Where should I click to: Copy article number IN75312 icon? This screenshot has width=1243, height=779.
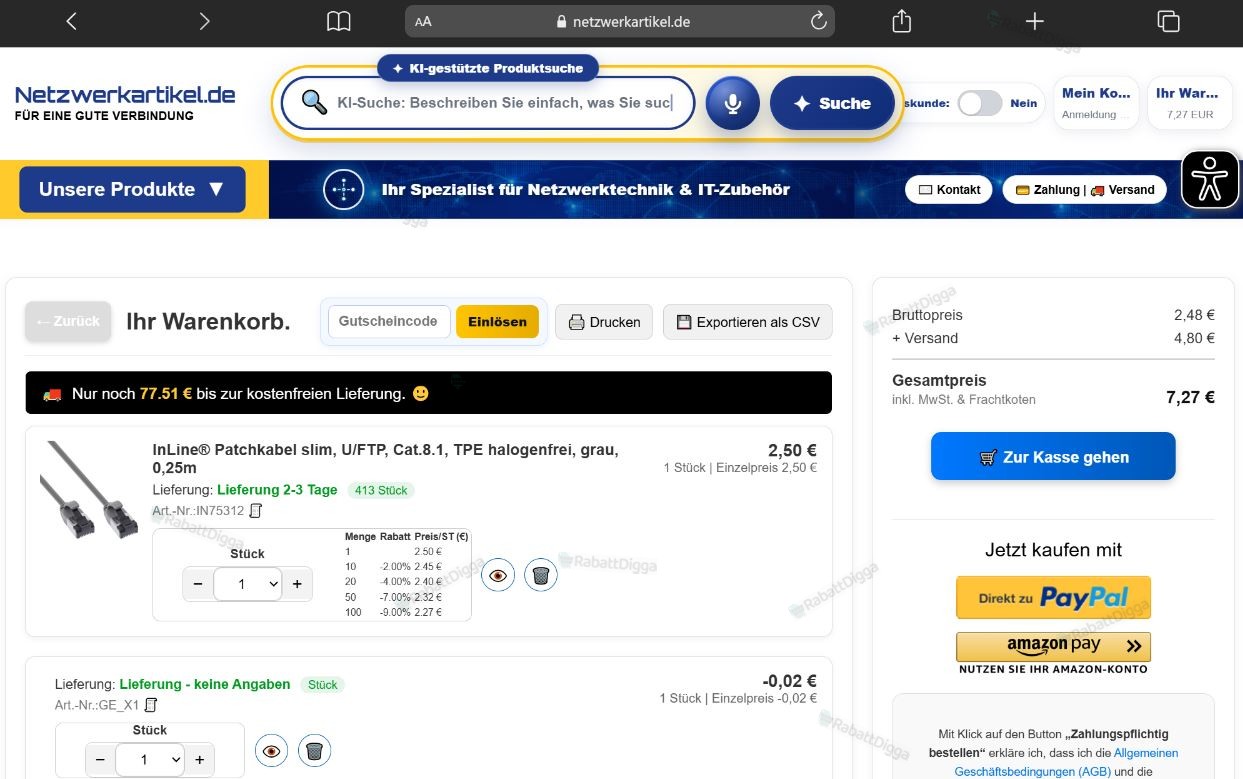(x=255, y=511)
